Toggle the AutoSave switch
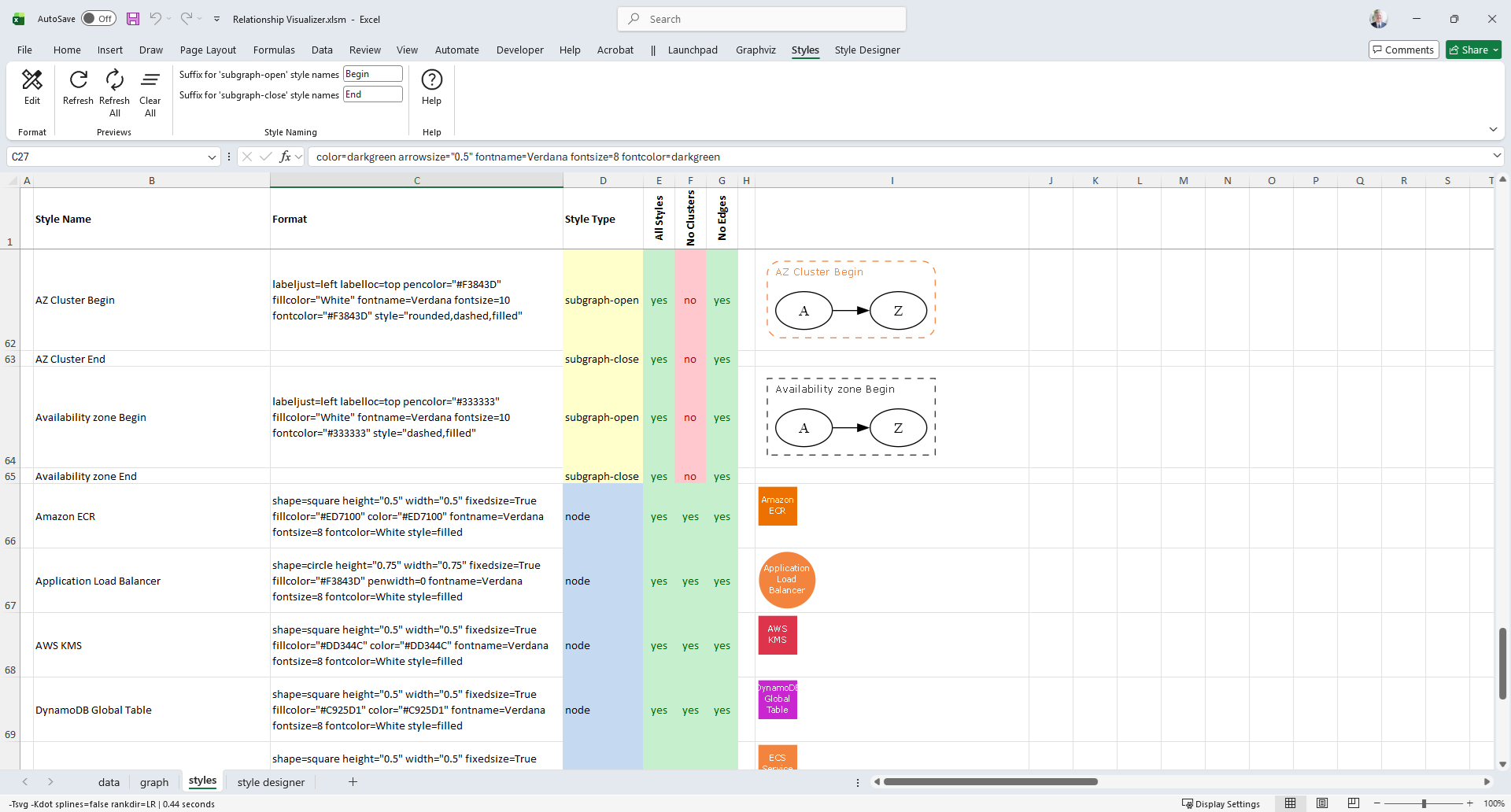The height and width of the screenshot is (812, 1511). click(x=98, y=19)
